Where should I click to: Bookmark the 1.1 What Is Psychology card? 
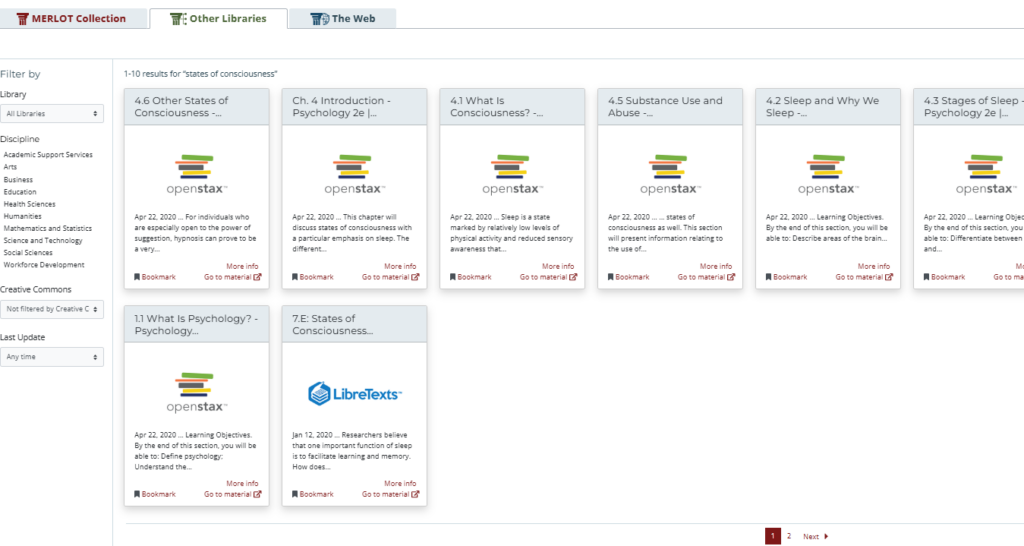coord(155,494)
